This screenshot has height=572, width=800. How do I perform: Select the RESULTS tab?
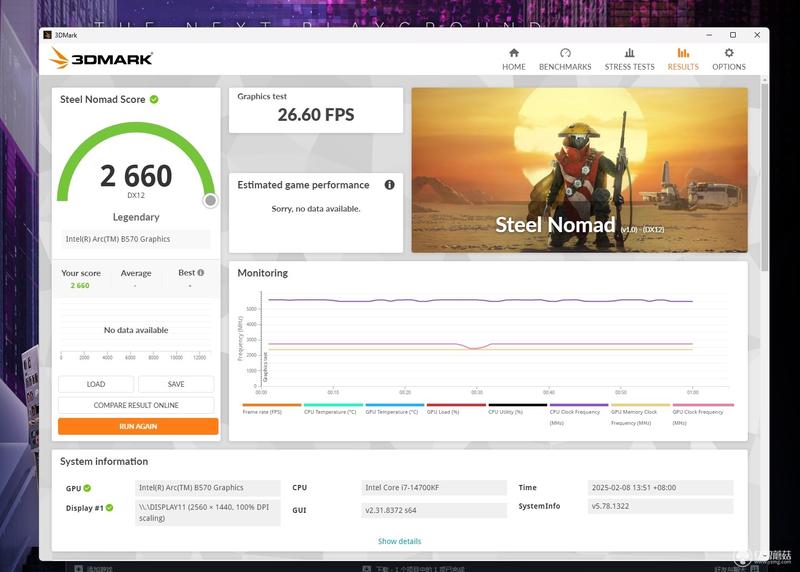click(x=683, y=59)
